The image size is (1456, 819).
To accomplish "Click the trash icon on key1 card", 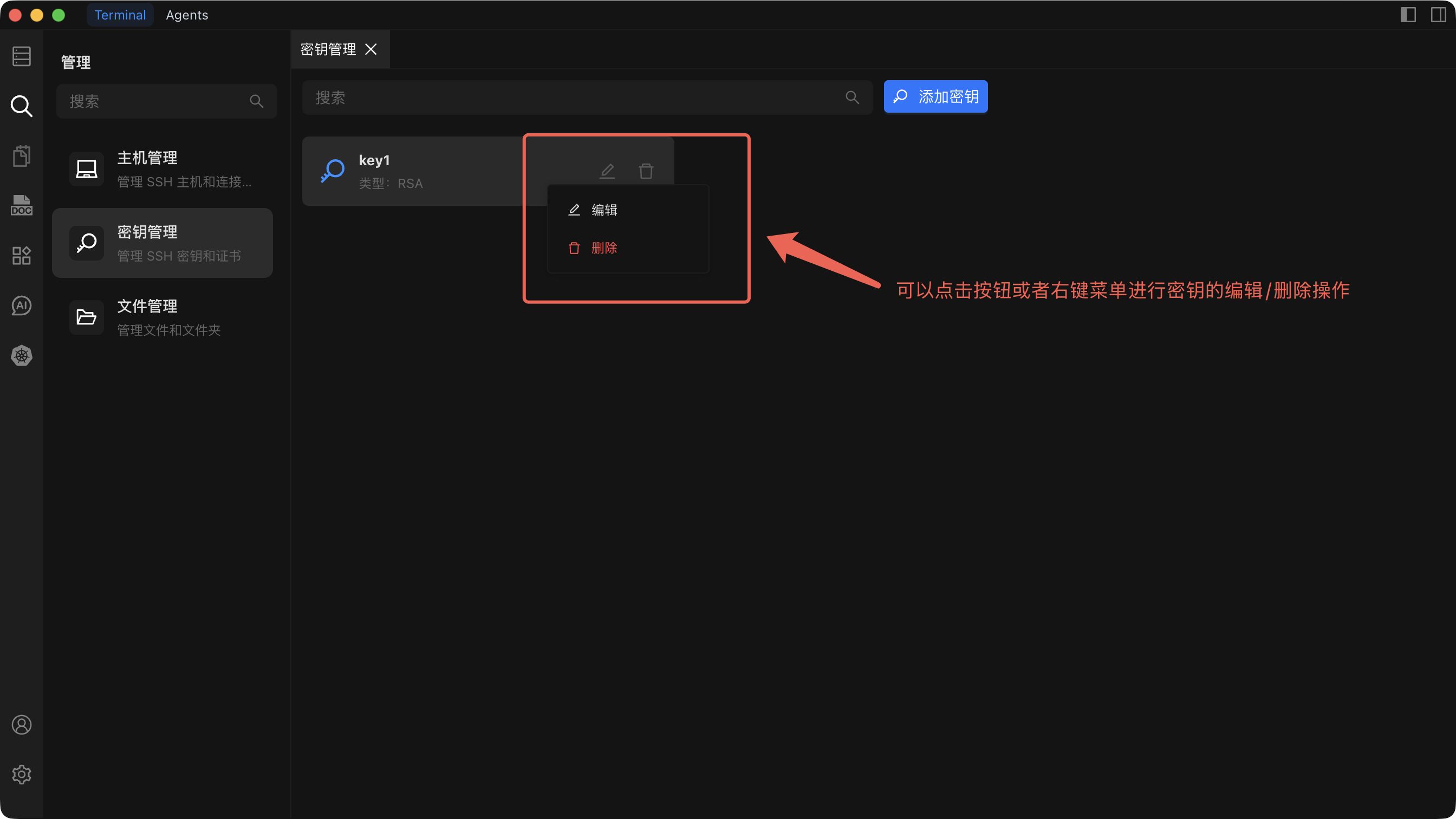I will 646,171.
